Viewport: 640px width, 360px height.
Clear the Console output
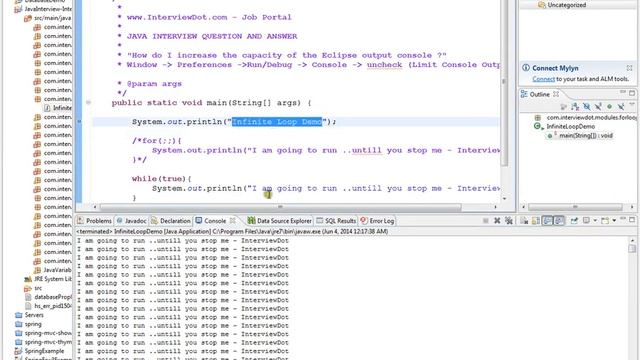click(x=524, y=221)
